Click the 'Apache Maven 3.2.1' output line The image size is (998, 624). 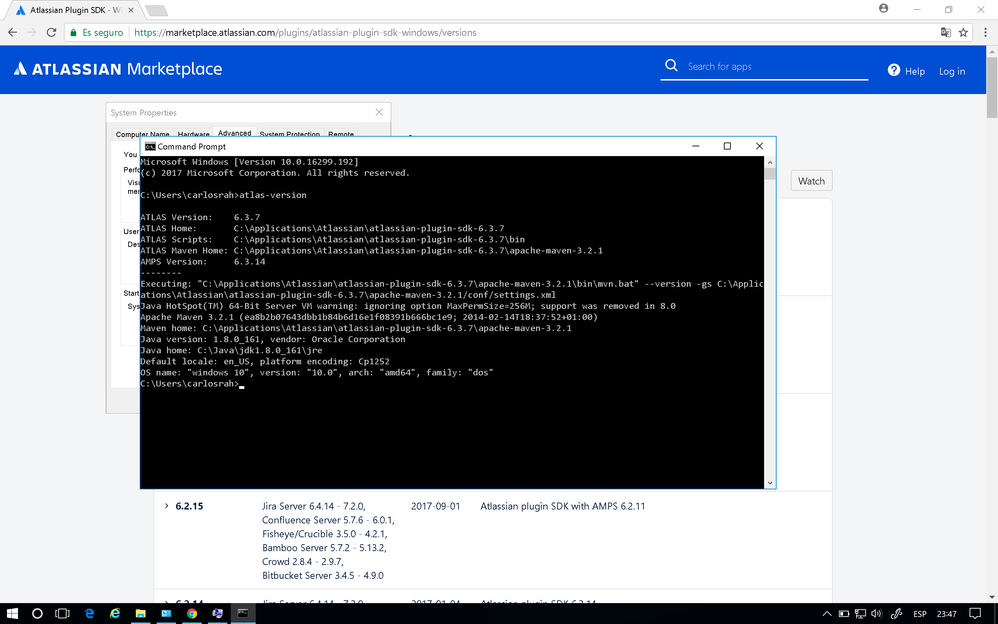[369, 317]
